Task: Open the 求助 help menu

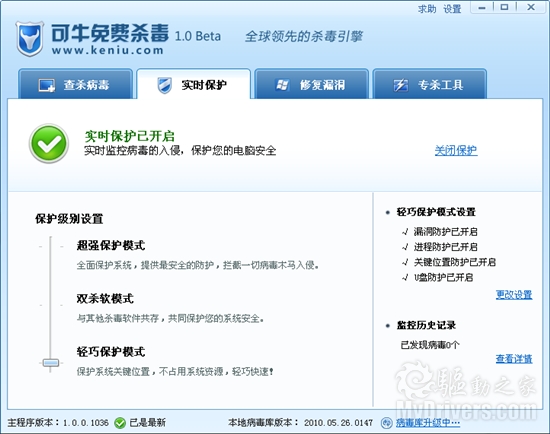Action: 427,9
